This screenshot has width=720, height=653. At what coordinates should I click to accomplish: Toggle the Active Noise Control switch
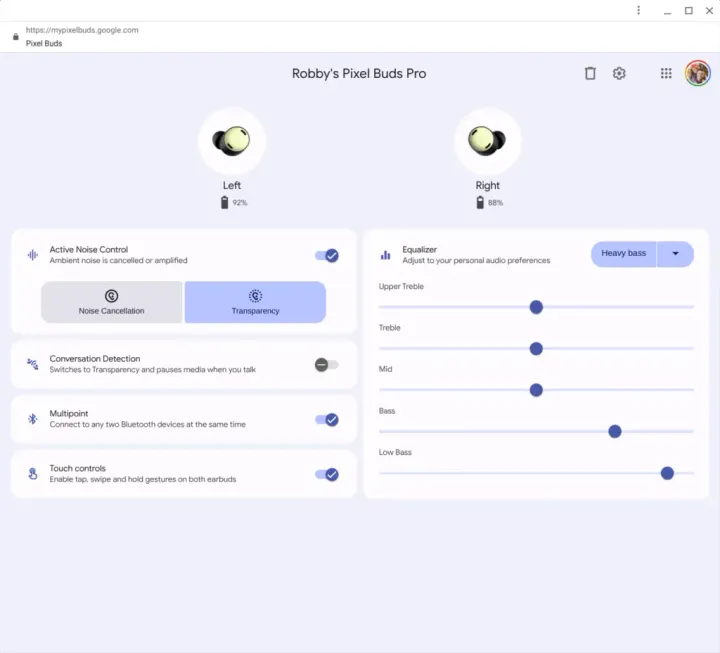tap(327, 255)
